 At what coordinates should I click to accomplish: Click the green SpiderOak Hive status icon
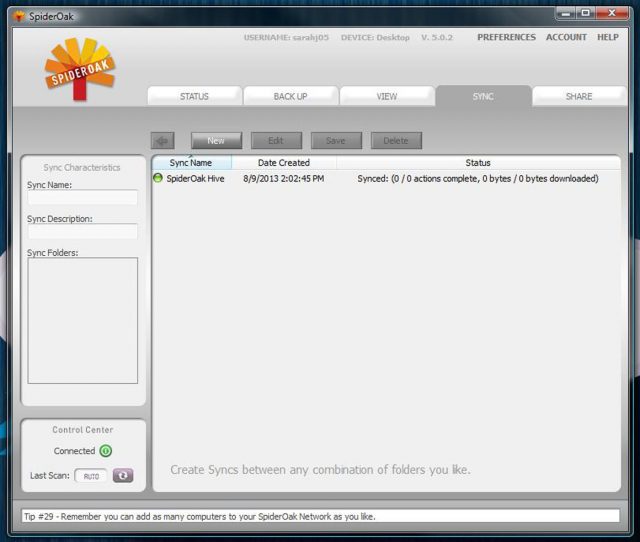[x=158, y=178]
